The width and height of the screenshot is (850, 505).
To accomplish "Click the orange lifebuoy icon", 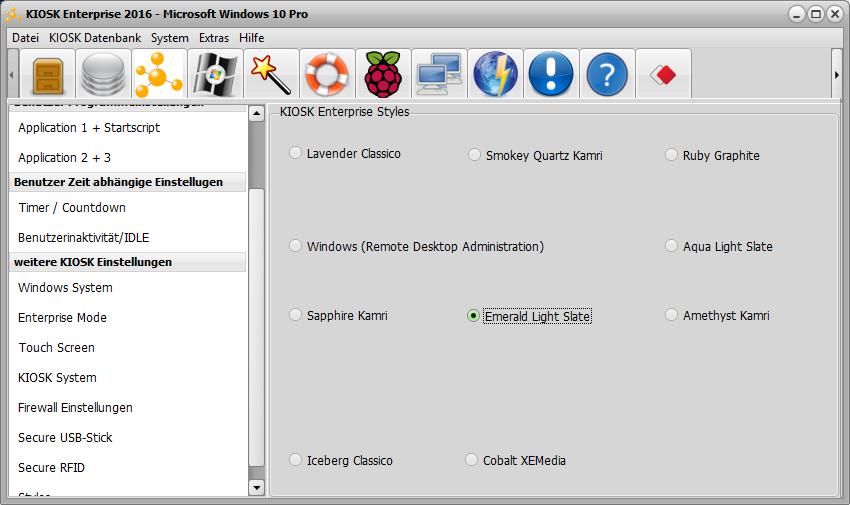I will click(x=327, y=74).
